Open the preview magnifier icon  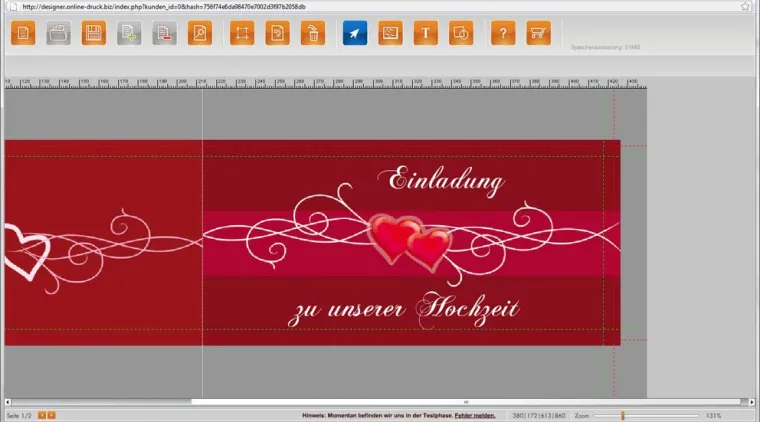(200, 33)
